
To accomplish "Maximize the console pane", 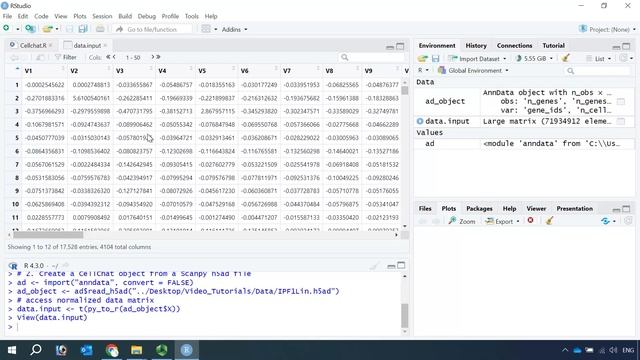I will pos(401,266).
